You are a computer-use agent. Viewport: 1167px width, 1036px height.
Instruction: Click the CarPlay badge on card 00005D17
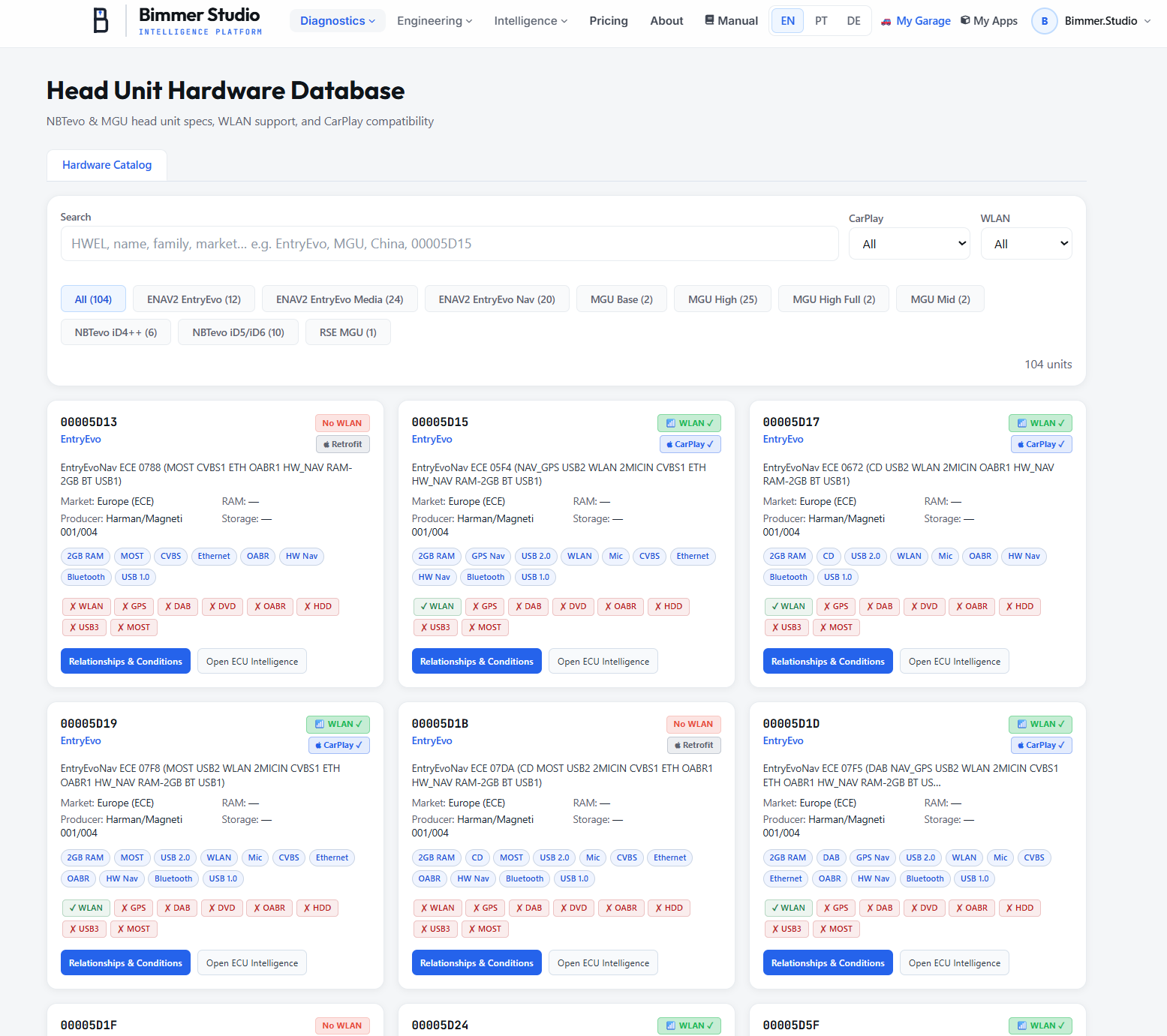coord(1042,444)
